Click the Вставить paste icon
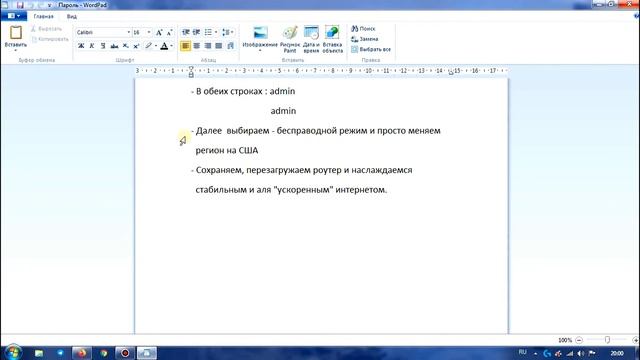This screenshot has height=360, width=640. [x=16, y=33]
